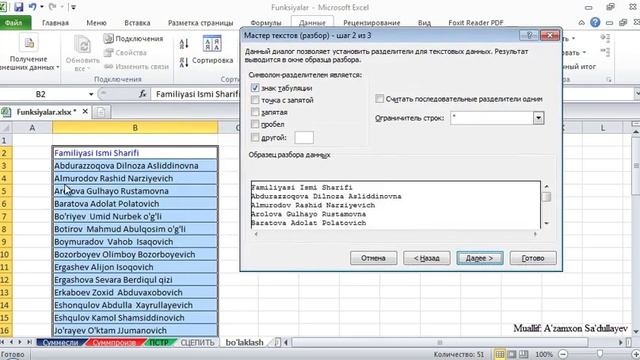Sort ascending with the A-to-Z icon
Screen dimensions: 640x360
[184, 44]
